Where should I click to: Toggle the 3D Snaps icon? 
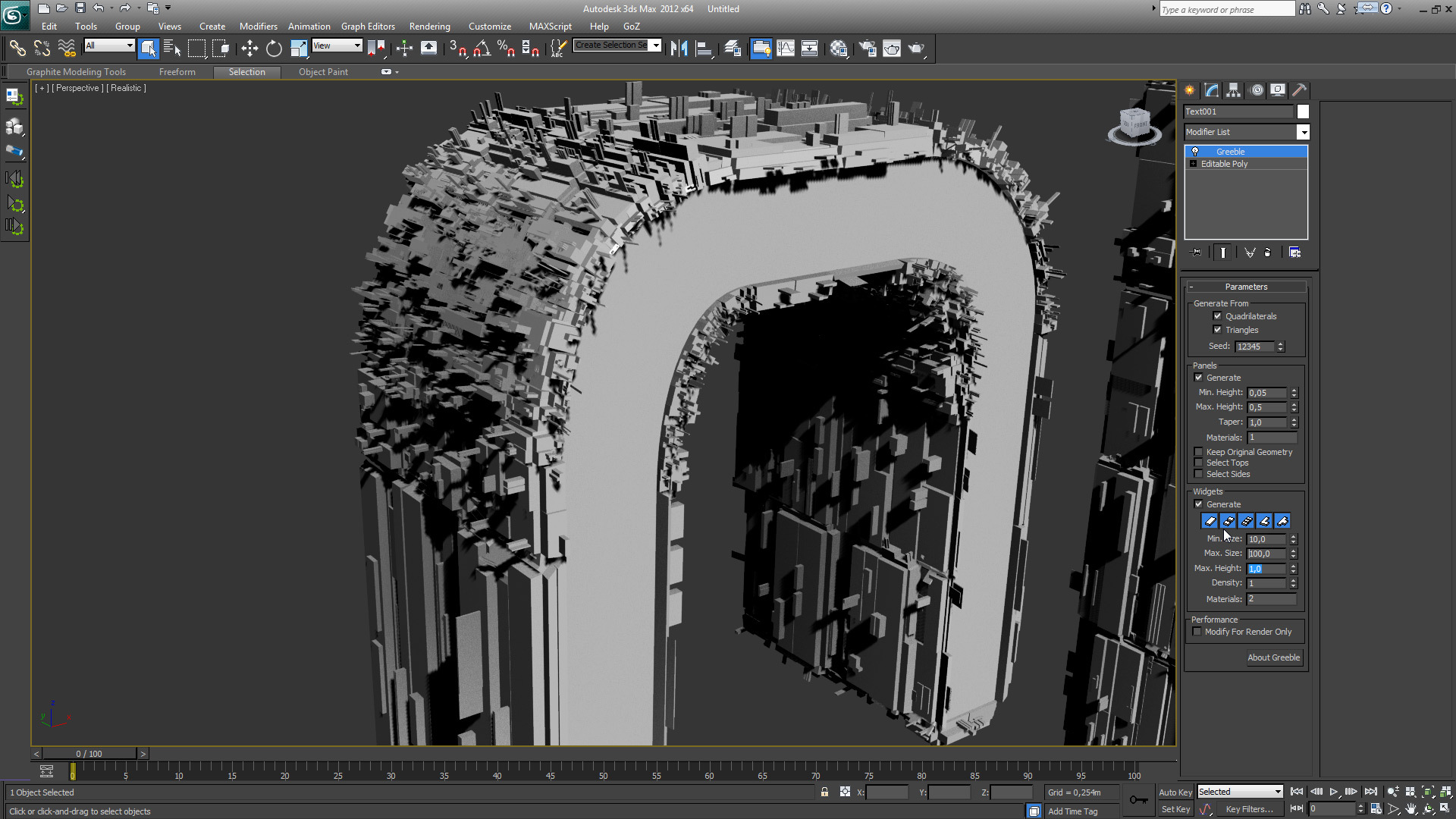457,49
